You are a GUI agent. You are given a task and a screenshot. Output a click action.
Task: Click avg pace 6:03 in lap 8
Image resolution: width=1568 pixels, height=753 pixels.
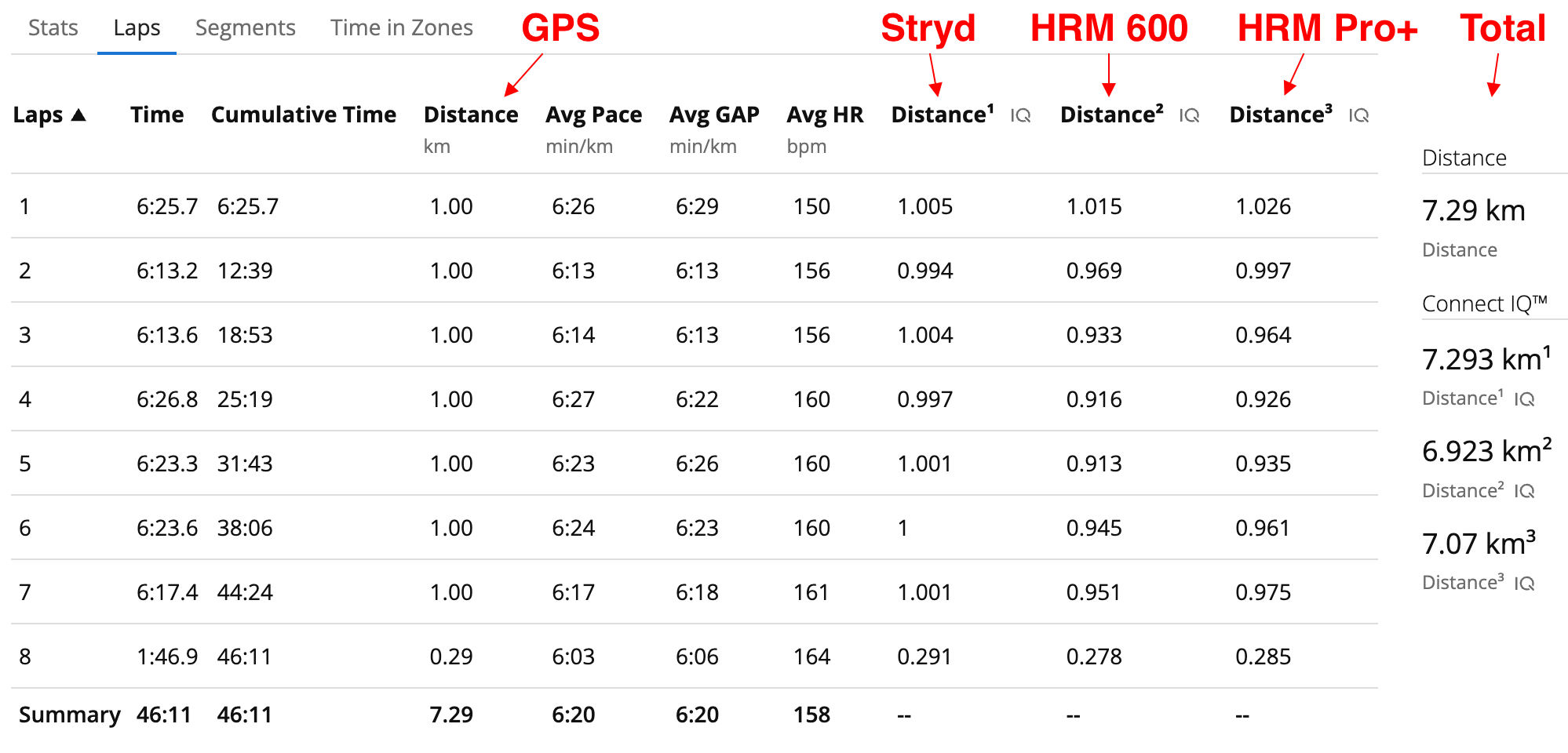574,657
